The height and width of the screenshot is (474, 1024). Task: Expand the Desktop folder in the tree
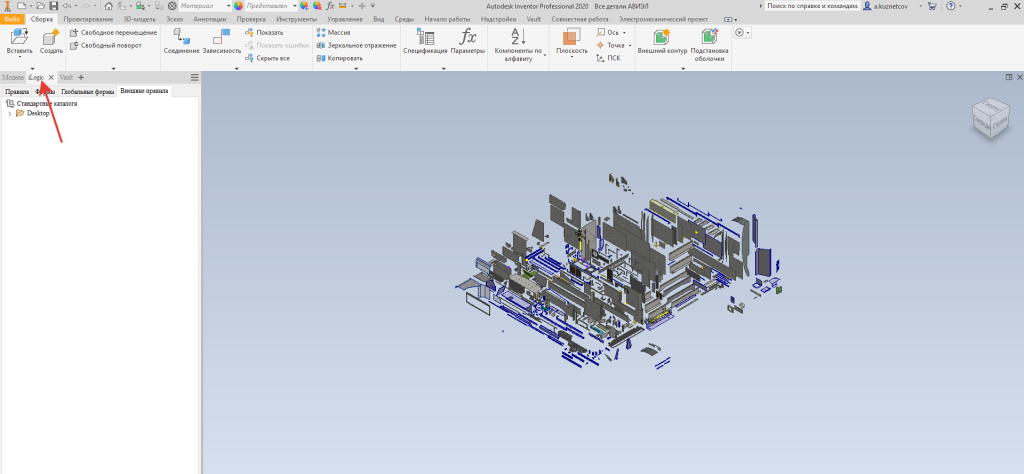(x=9, y=113)
